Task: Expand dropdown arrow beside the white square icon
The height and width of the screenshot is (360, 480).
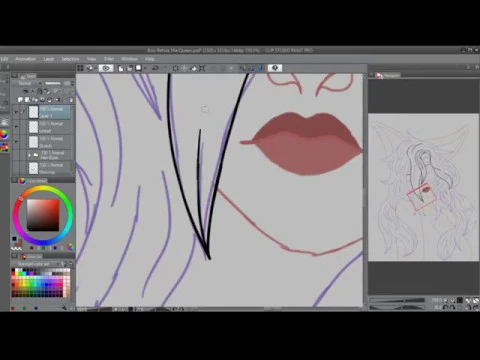Action: point(144,68)
